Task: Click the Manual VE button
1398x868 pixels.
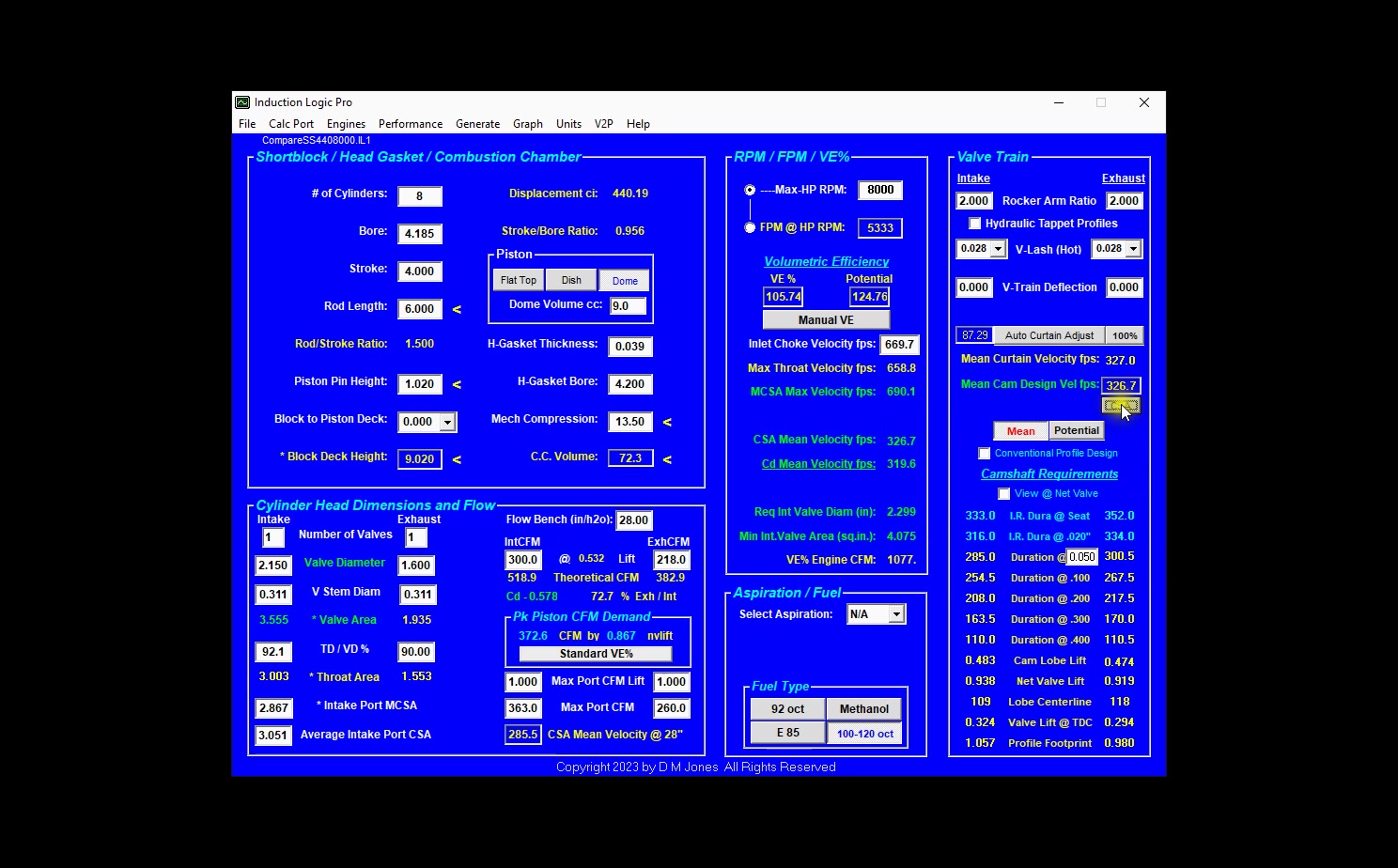Action: point(826,320)
